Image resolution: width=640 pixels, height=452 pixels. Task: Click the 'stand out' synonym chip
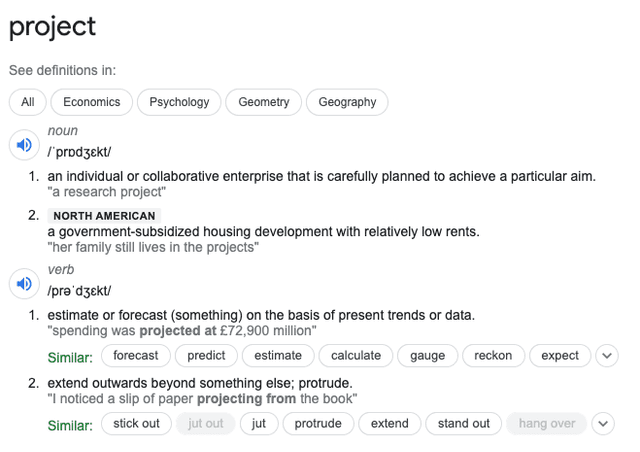tap(464, 423)
